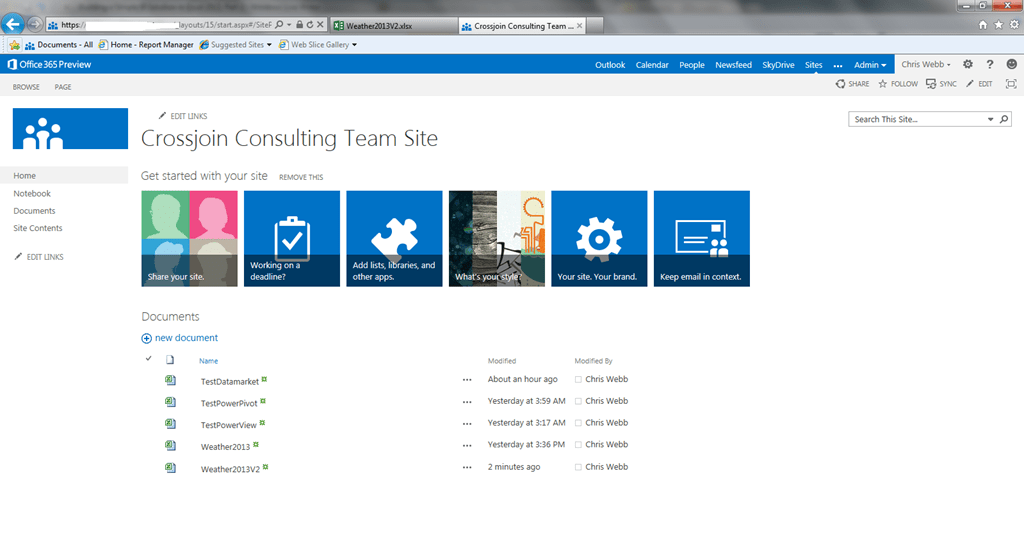
Task: Go to Outlook in top navigation
Action: point(610,65)
